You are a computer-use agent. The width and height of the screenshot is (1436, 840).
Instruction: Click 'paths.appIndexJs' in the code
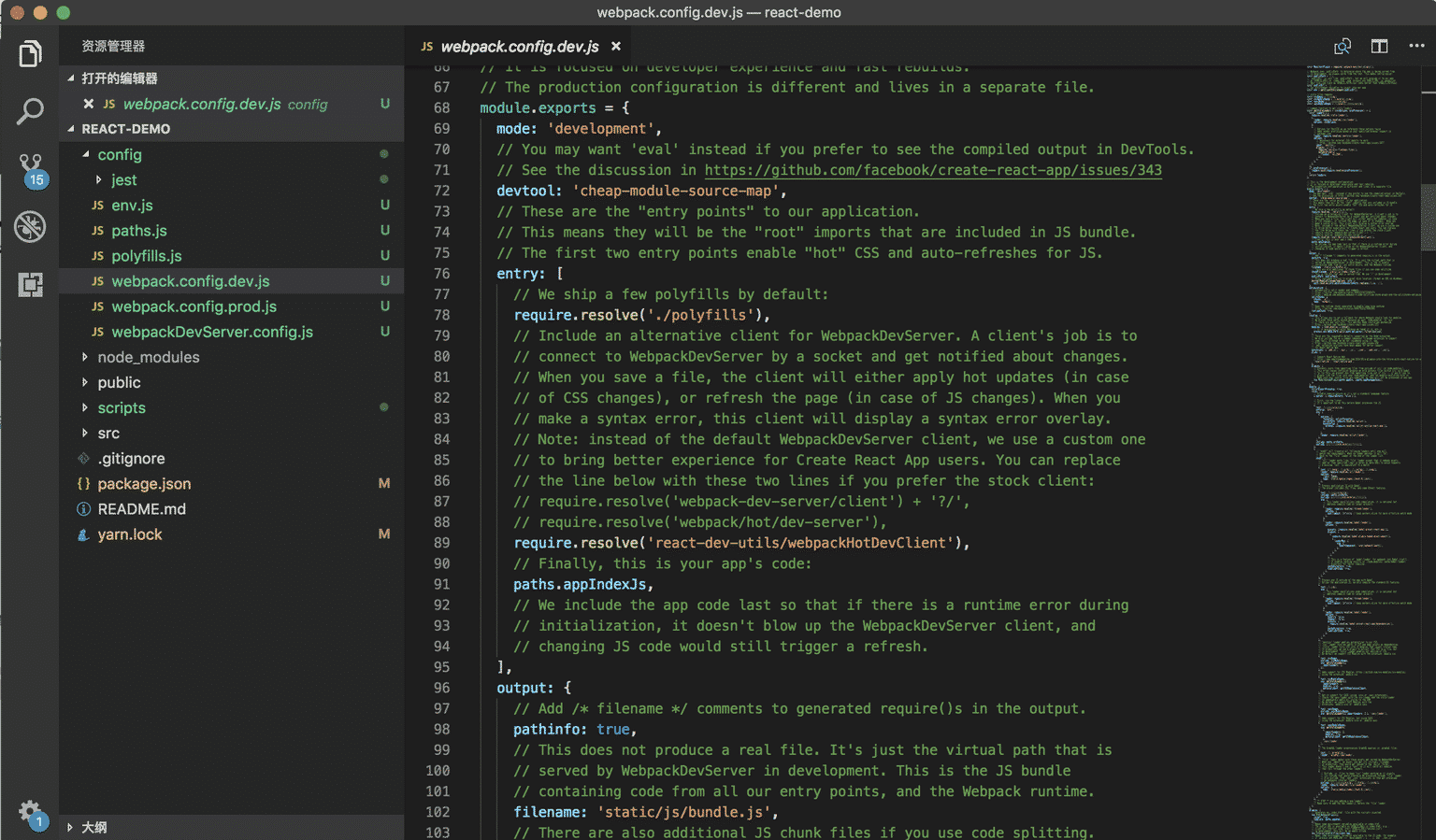point(580,584)
